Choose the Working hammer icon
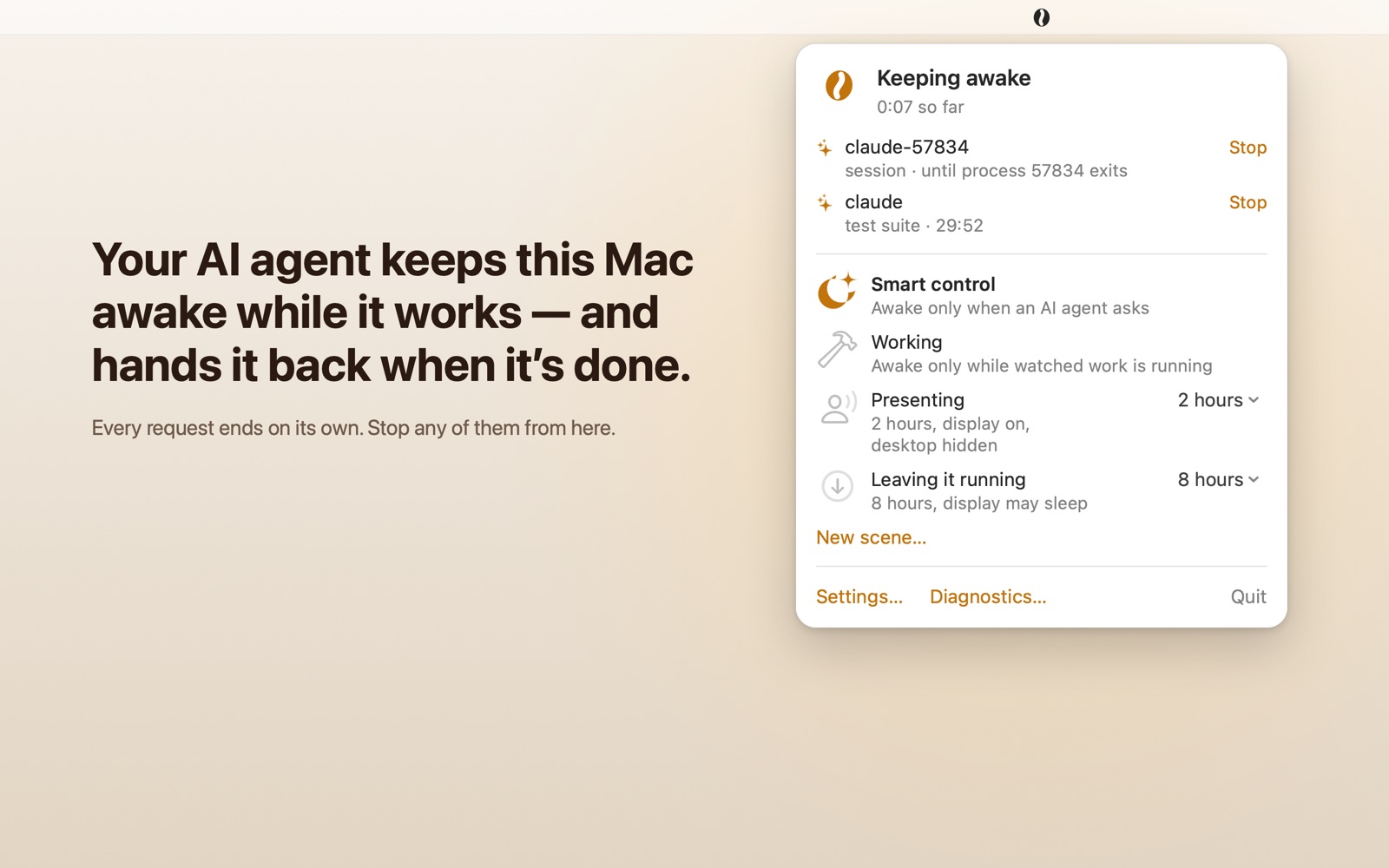This screenshot has width=1389, height=868. click(837, 350)
